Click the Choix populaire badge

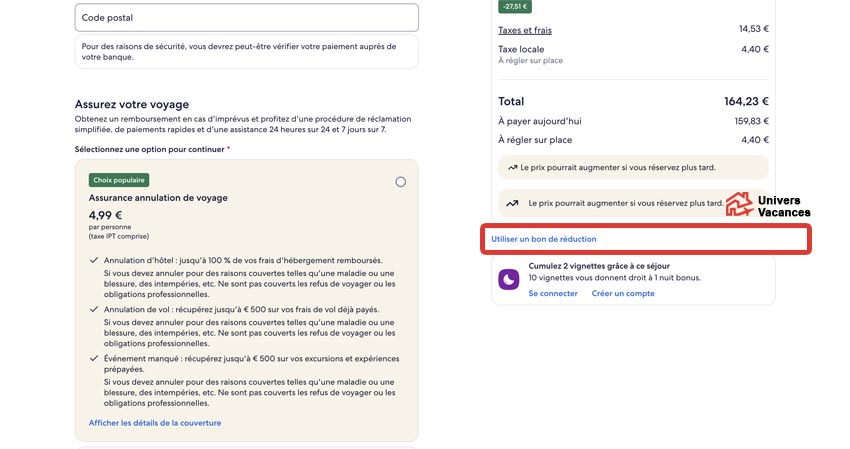[119, 181]
